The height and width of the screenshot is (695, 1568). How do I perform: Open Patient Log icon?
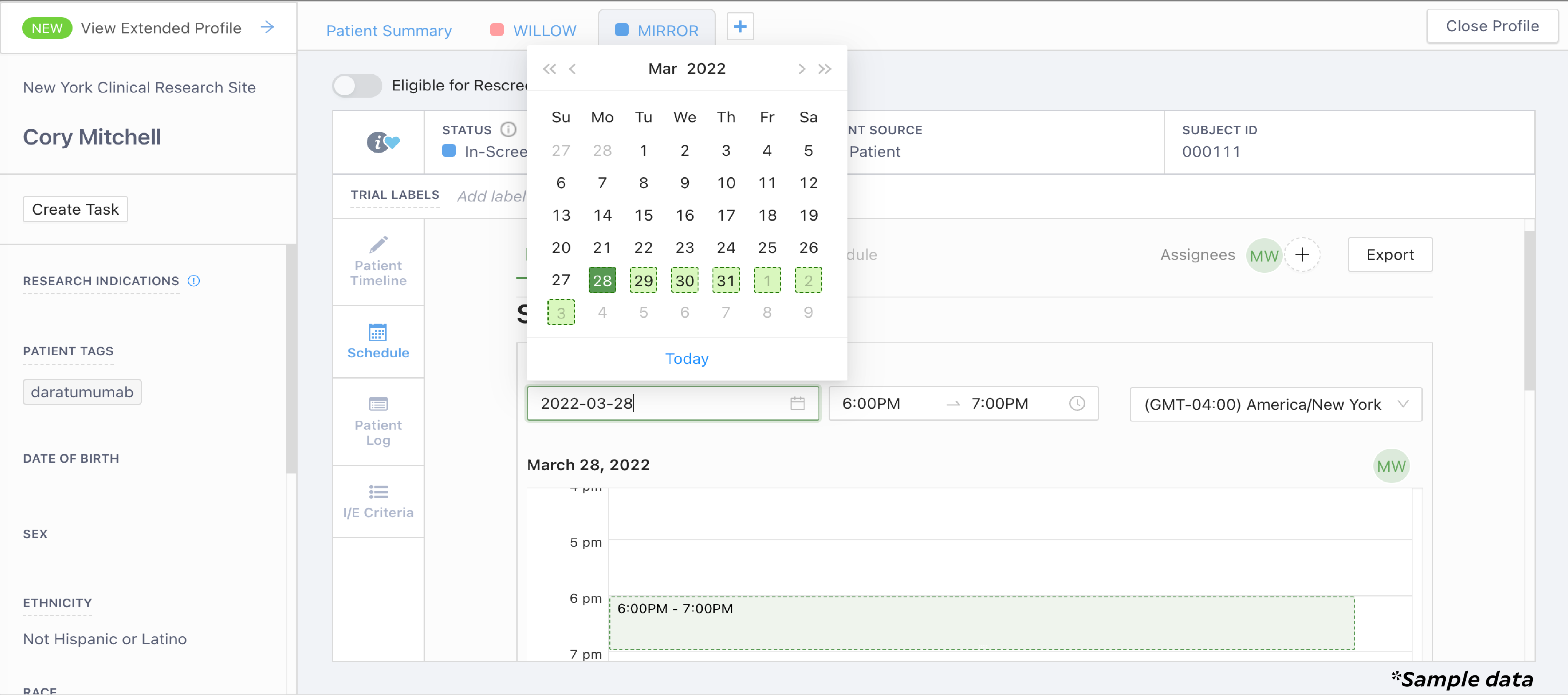(x=378, y=404)
